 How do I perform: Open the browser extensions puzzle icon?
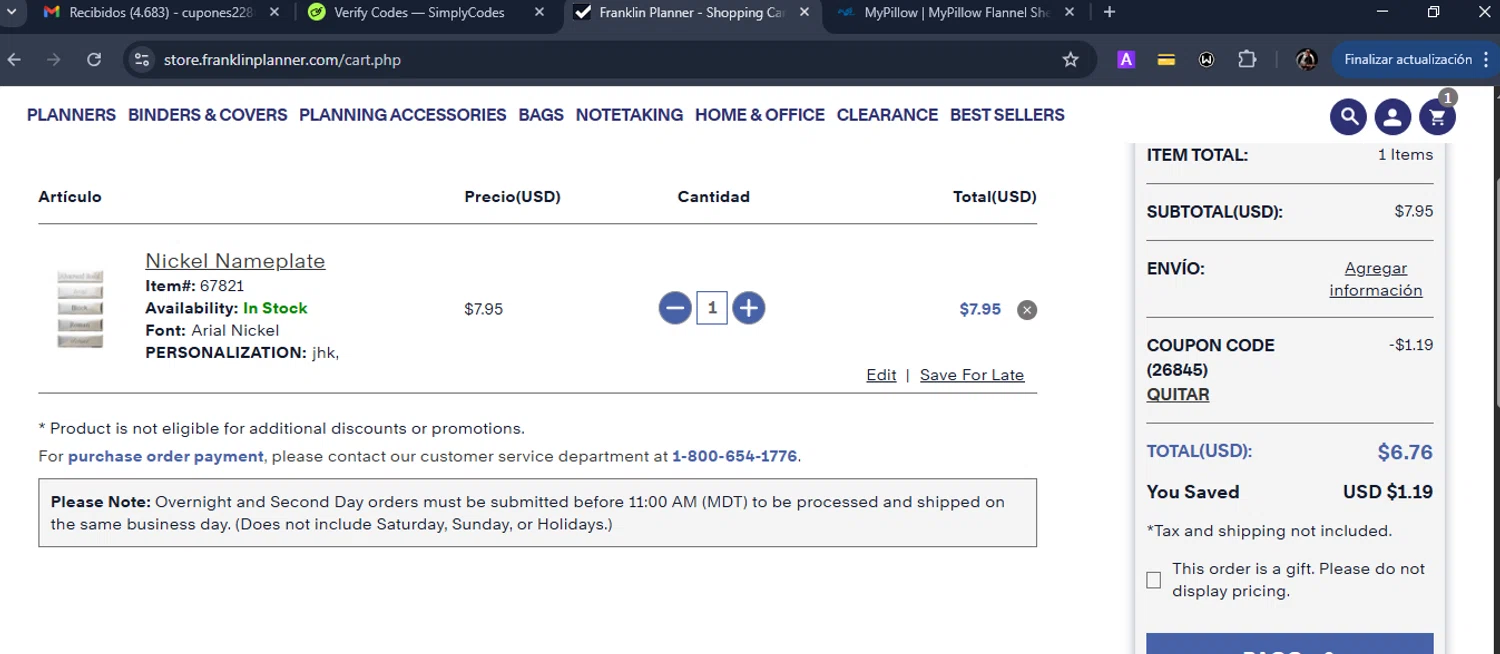(x=1247, y=60)
